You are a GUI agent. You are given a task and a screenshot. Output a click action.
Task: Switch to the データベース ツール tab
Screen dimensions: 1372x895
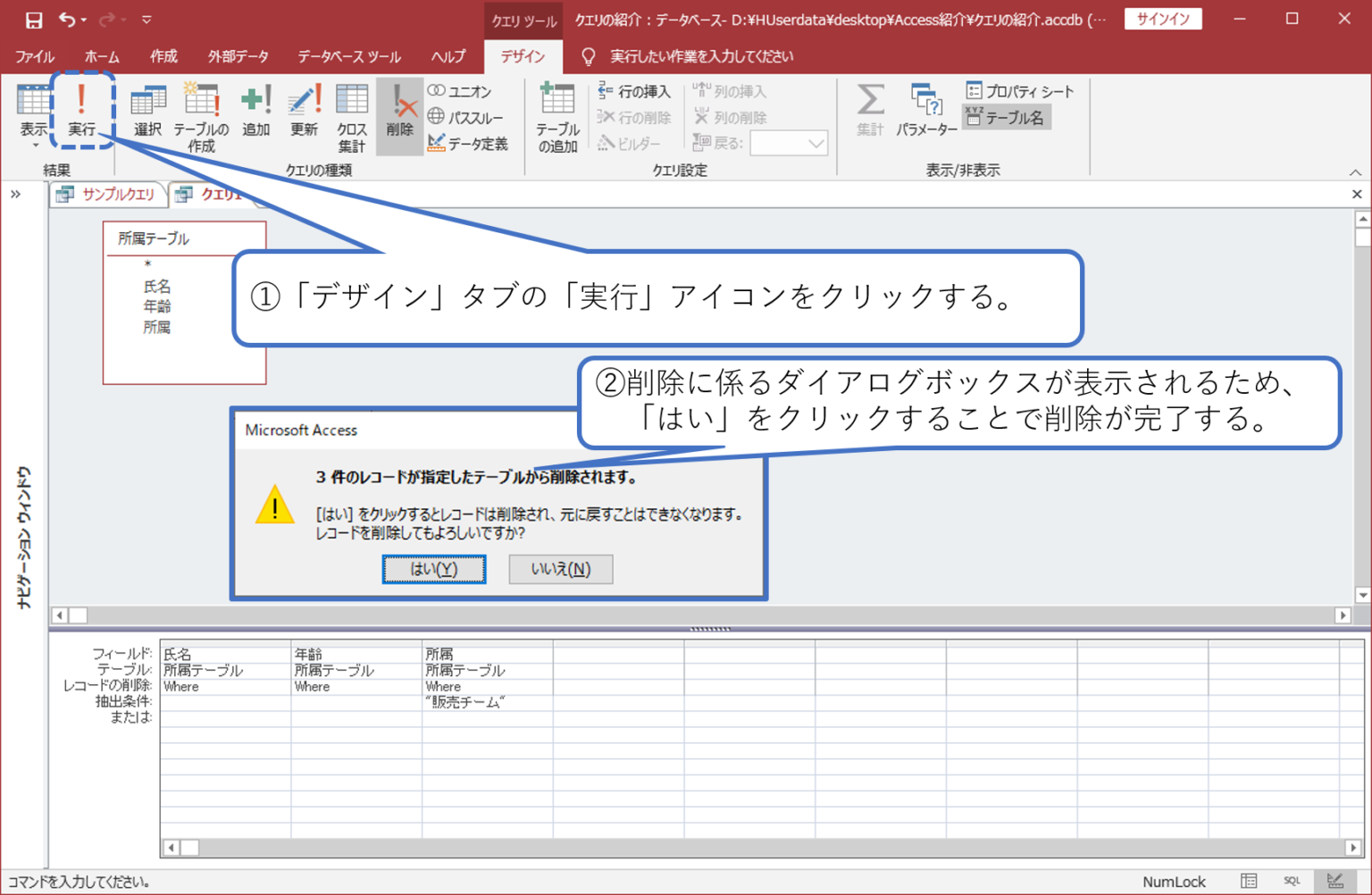[349, 56]
